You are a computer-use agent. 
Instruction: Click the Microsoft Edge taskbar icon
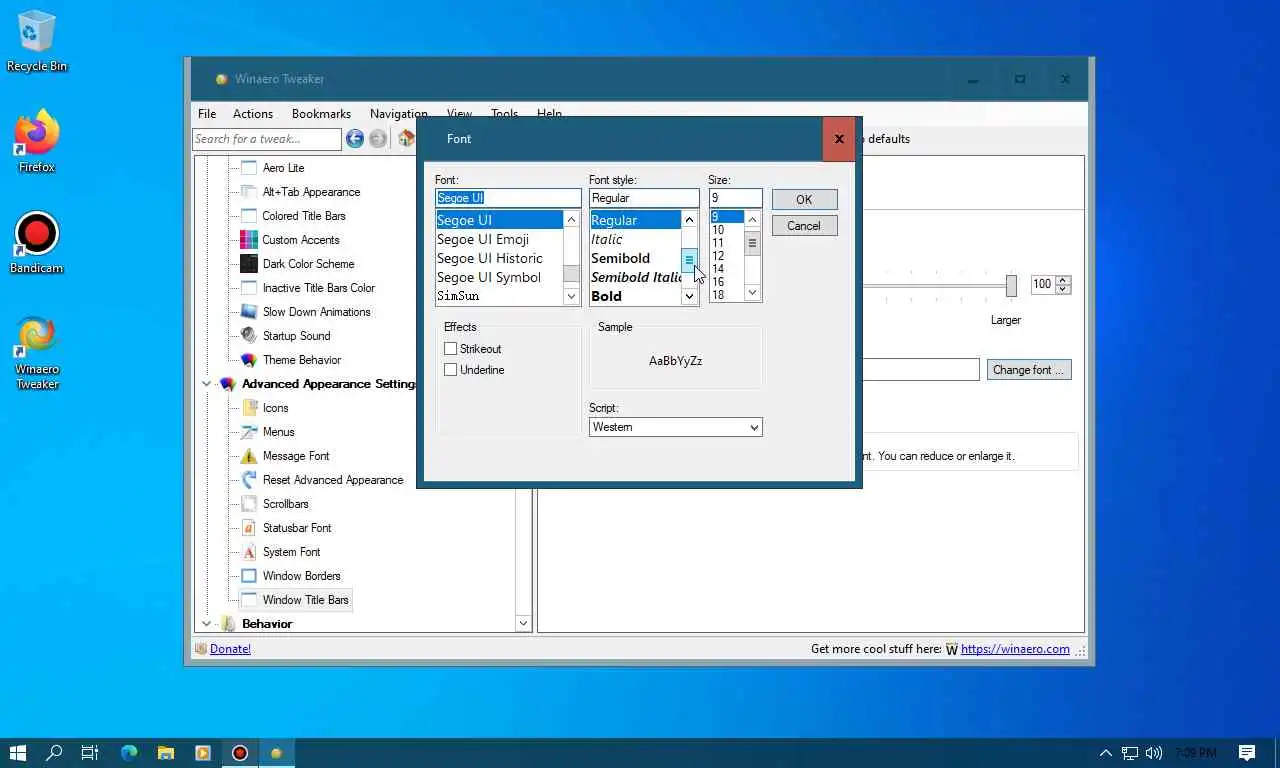click(129, 753)
